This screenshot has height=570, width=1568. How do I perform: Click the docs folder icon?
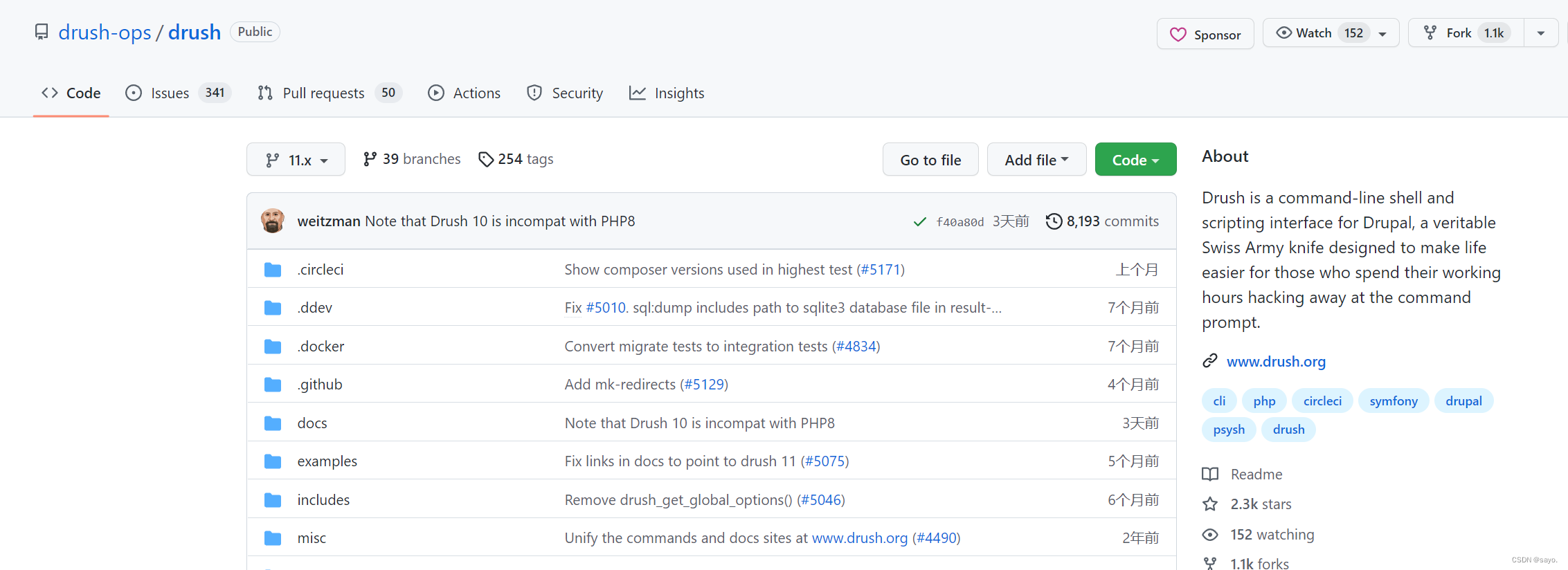click(x=273, y=423)
